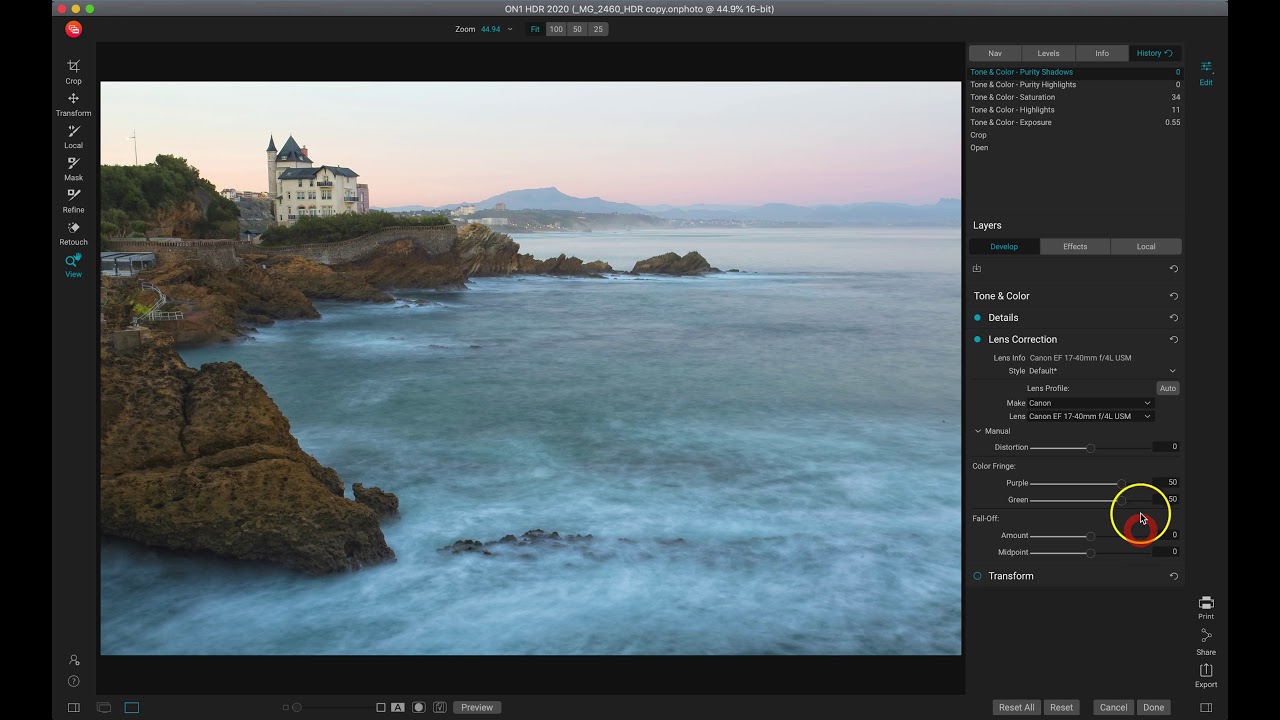Click the Distortion value field
Screen dimensions: 1280x720
click(1166, 447)
